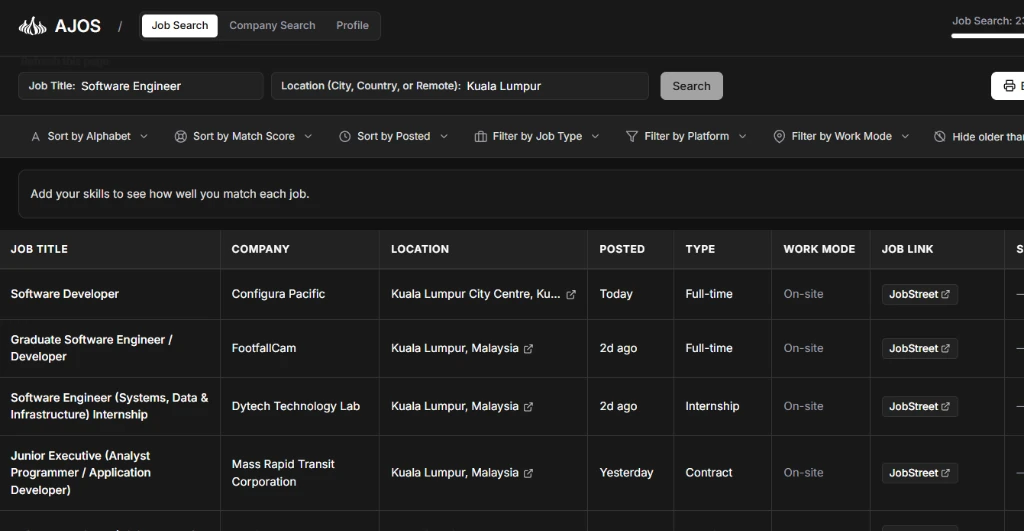
Task: Click the hide-older clock-slash icon
Action: tap(940, 137)
